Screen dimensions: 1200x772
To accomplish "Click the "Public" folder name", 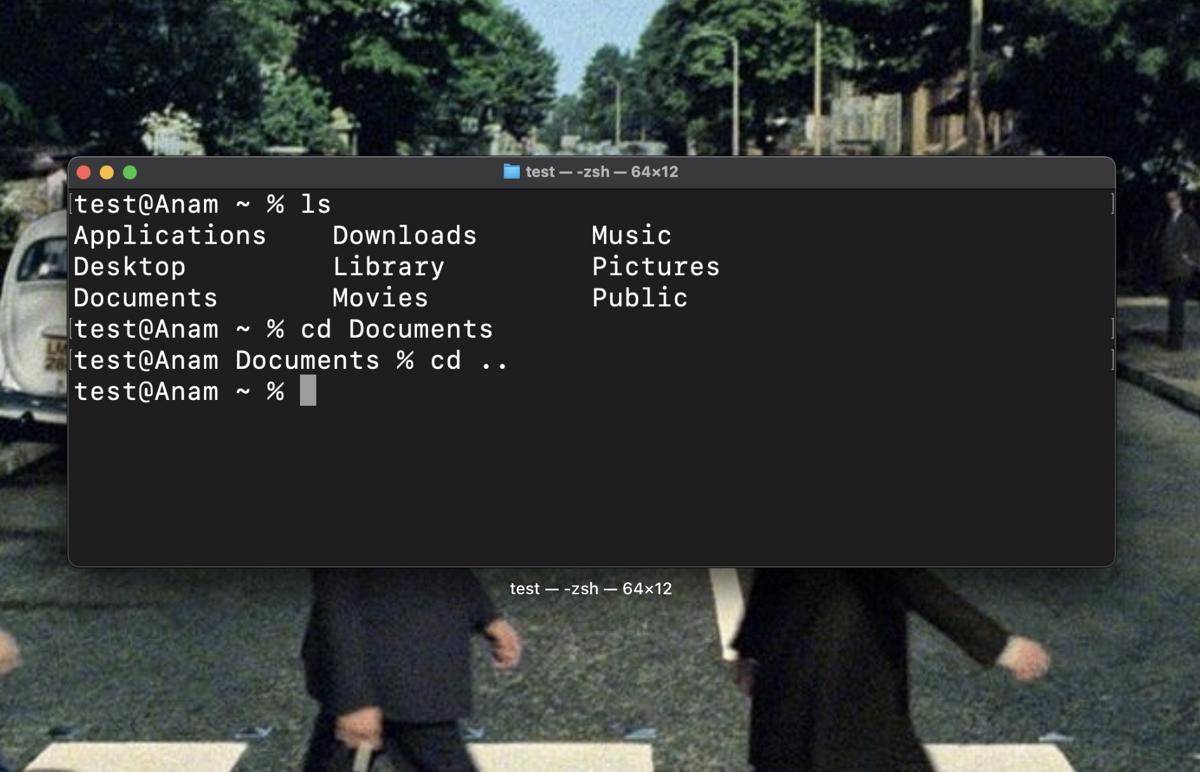I will click(x=639, y=298).
